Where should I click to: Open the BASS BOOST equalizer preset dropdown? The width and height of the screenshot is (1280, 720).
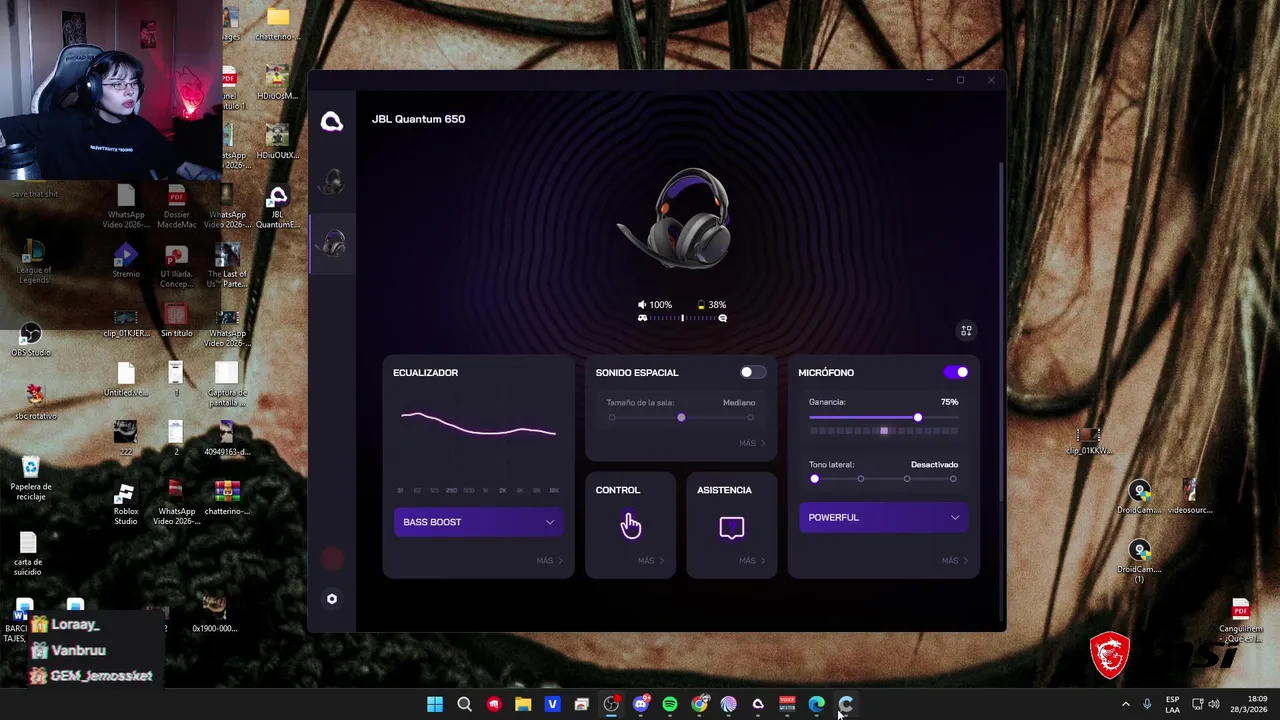point(478,522)
